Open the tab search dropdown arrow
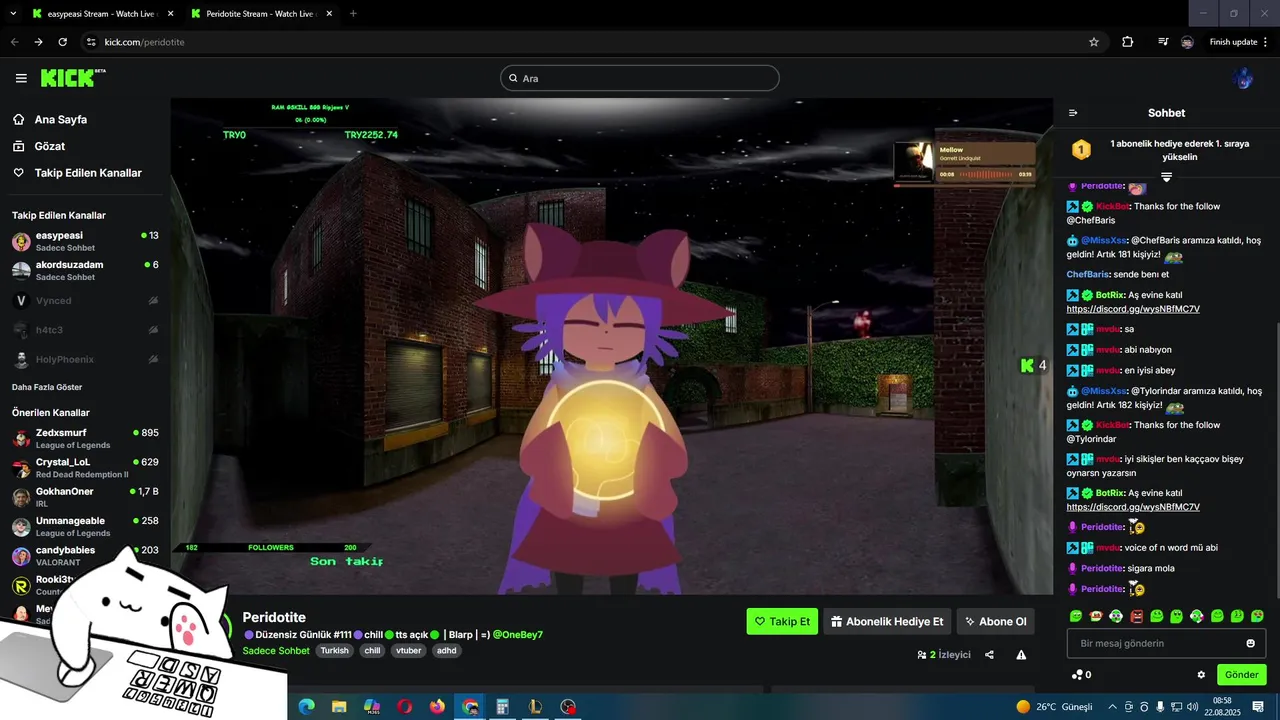1280x720 pixels. point(12,14)
